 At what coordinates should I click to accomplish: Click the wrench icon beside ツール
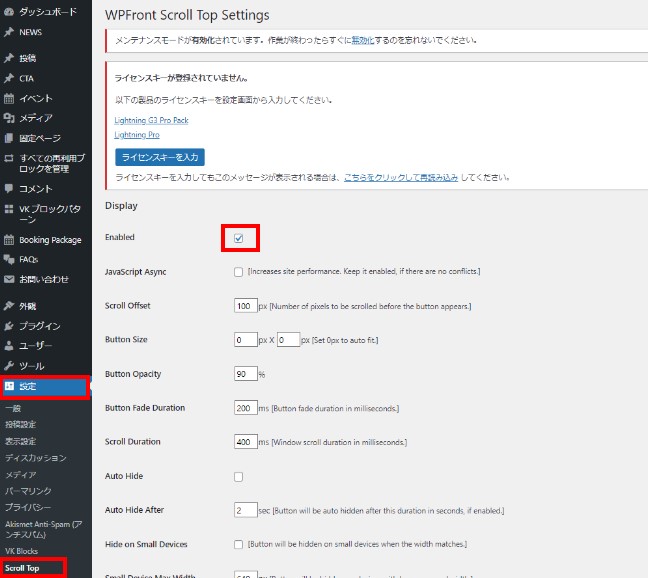[x=9, y=366]
